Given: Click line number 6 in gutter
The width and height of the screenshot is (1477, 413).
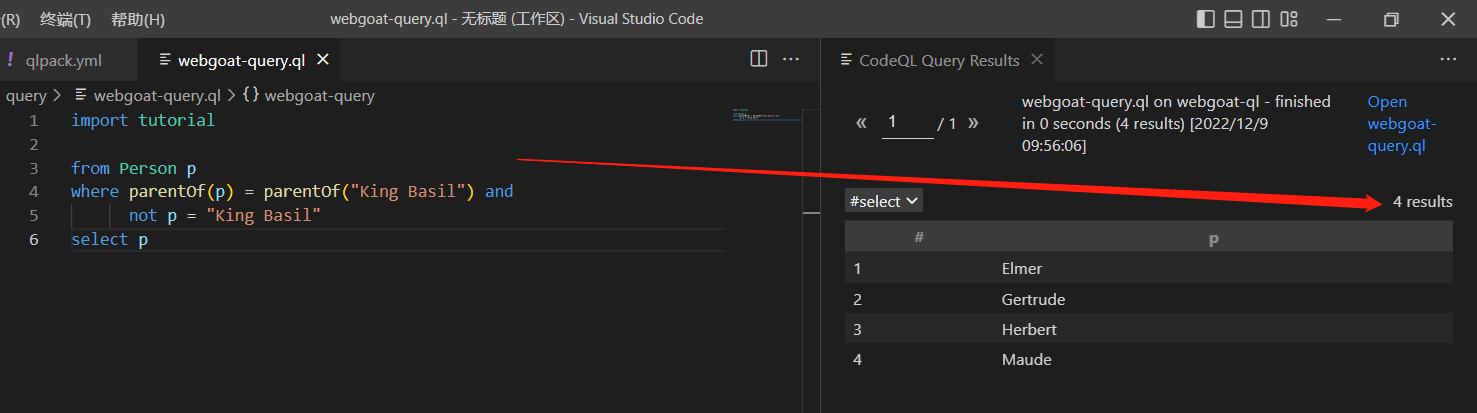Looking at the screenshot, I should click(34, 239).
